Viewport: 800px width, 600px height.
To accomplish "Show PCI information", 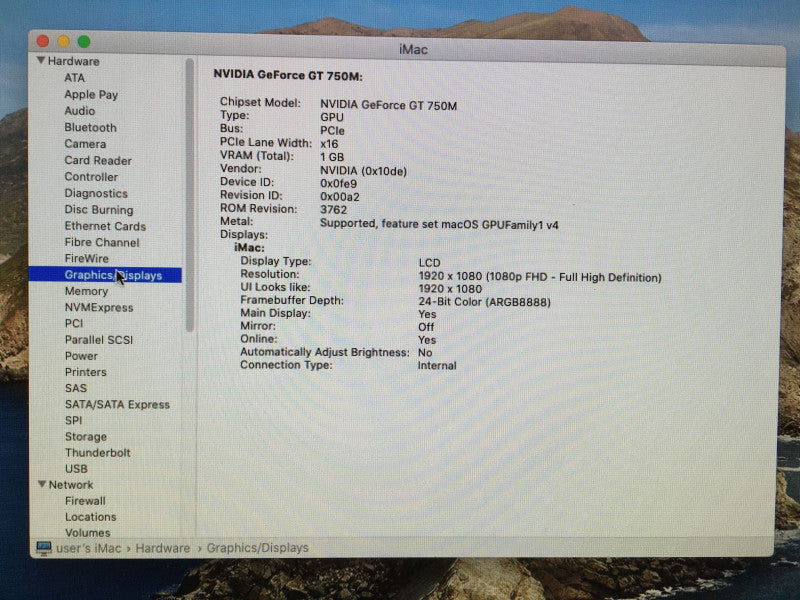I will [x=74, y=323].
